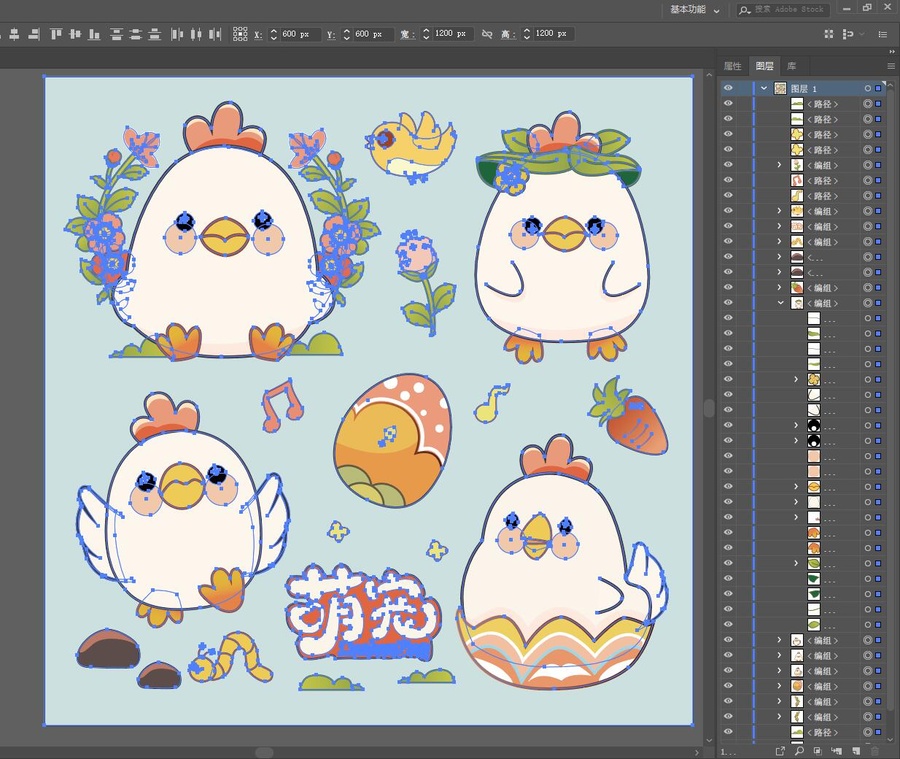Hide 图层 1 using its eye icon
900x759 pixels.
pos(728,88)
